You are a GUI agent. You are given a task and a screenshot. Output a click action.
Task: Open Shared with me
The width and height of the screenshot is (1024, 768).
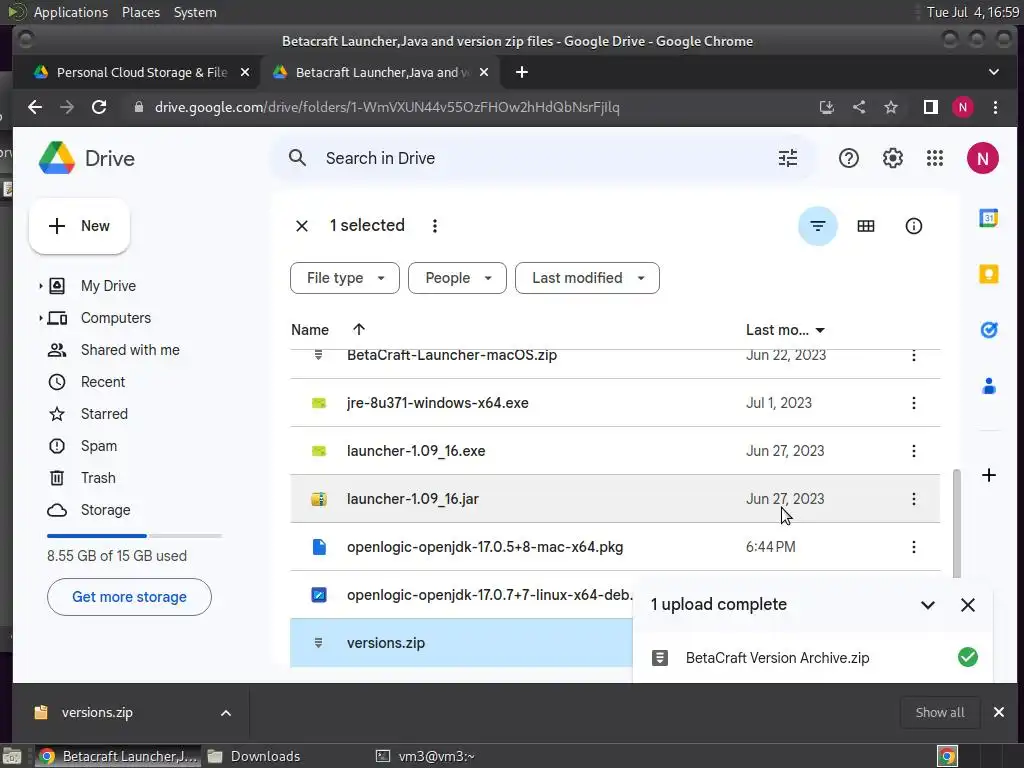[x=129, y=350]
